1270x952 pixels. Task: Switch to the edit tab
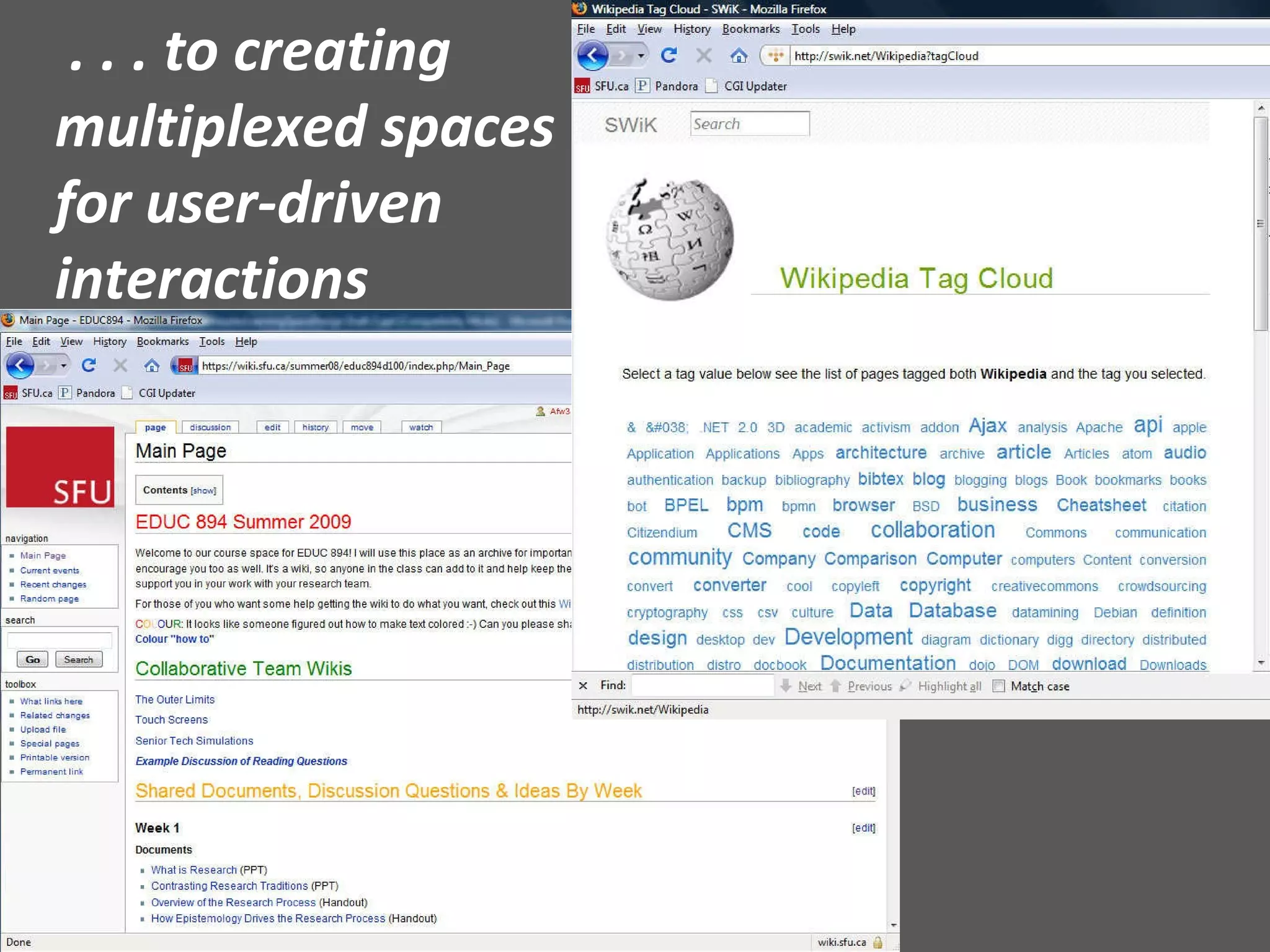(272, 427)
